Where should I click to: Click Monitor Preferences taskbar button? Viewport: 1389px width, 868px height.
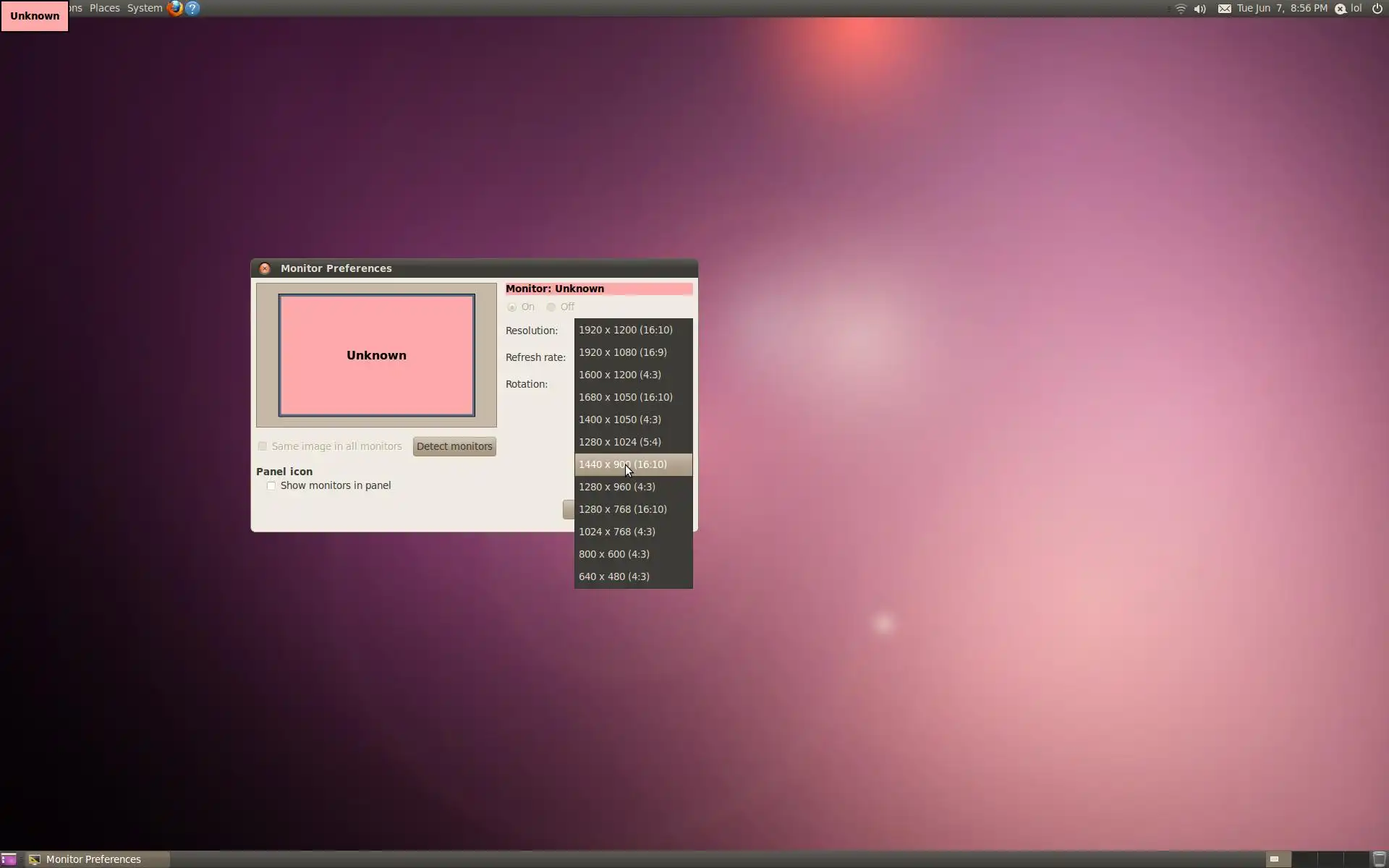[x=94, y=859]
